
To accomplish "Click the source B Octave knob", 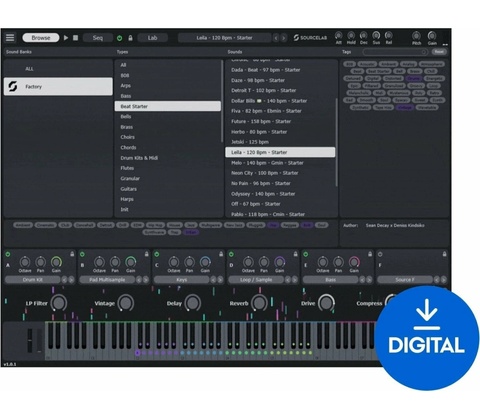I will point(99,262).
